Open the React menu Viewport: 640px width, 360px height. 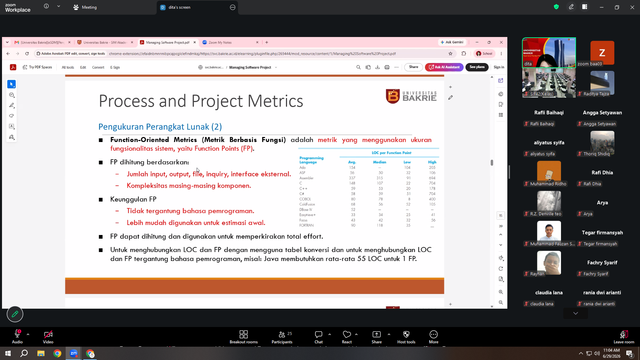347,336
